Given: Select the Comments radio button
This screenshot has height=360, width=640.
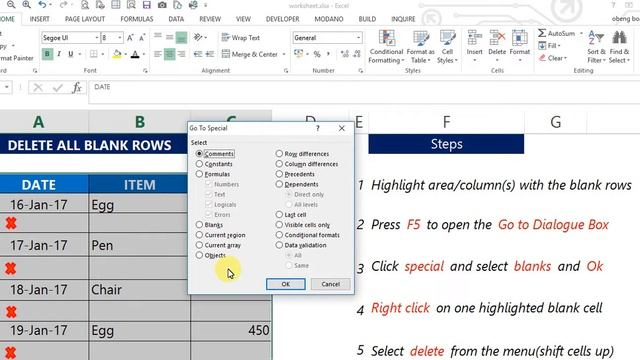Looking at the screenshot, I should coord(199,153).
